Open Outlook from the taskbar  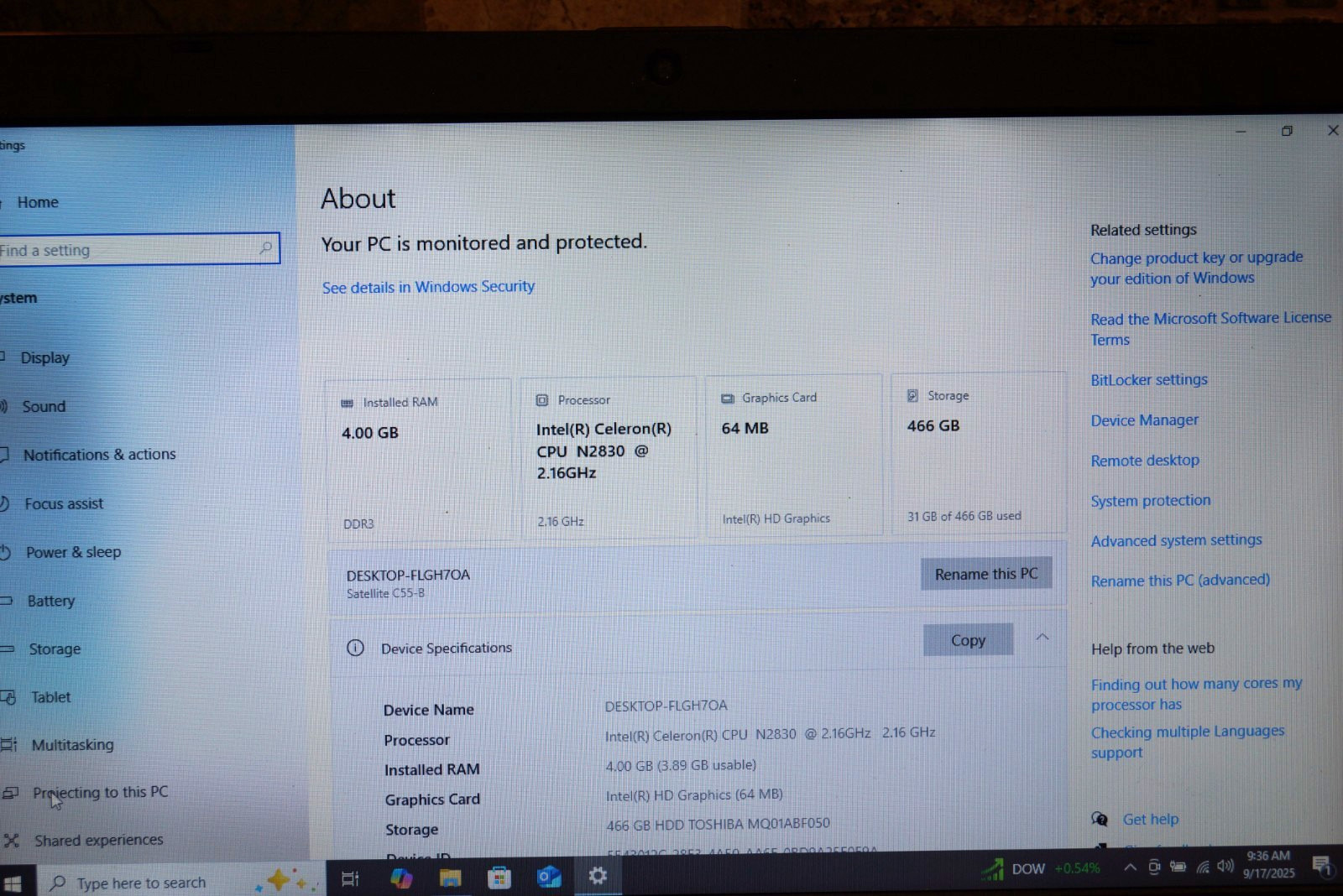coord(549,877)
